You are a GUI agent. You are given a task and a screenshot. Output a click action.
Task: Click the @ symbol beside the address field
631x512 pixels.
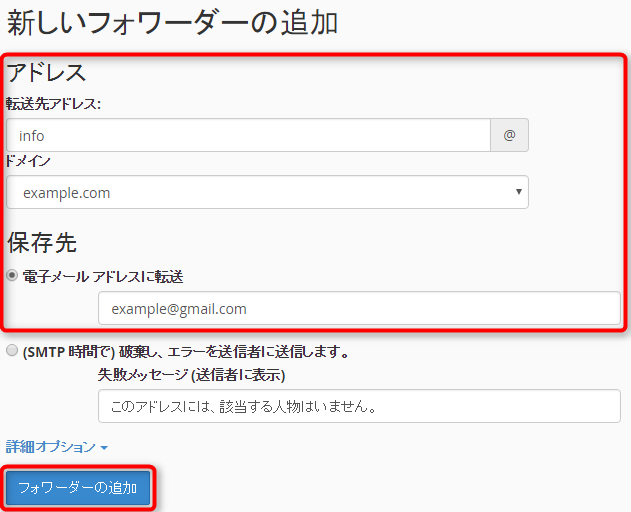tap(509, 136)
